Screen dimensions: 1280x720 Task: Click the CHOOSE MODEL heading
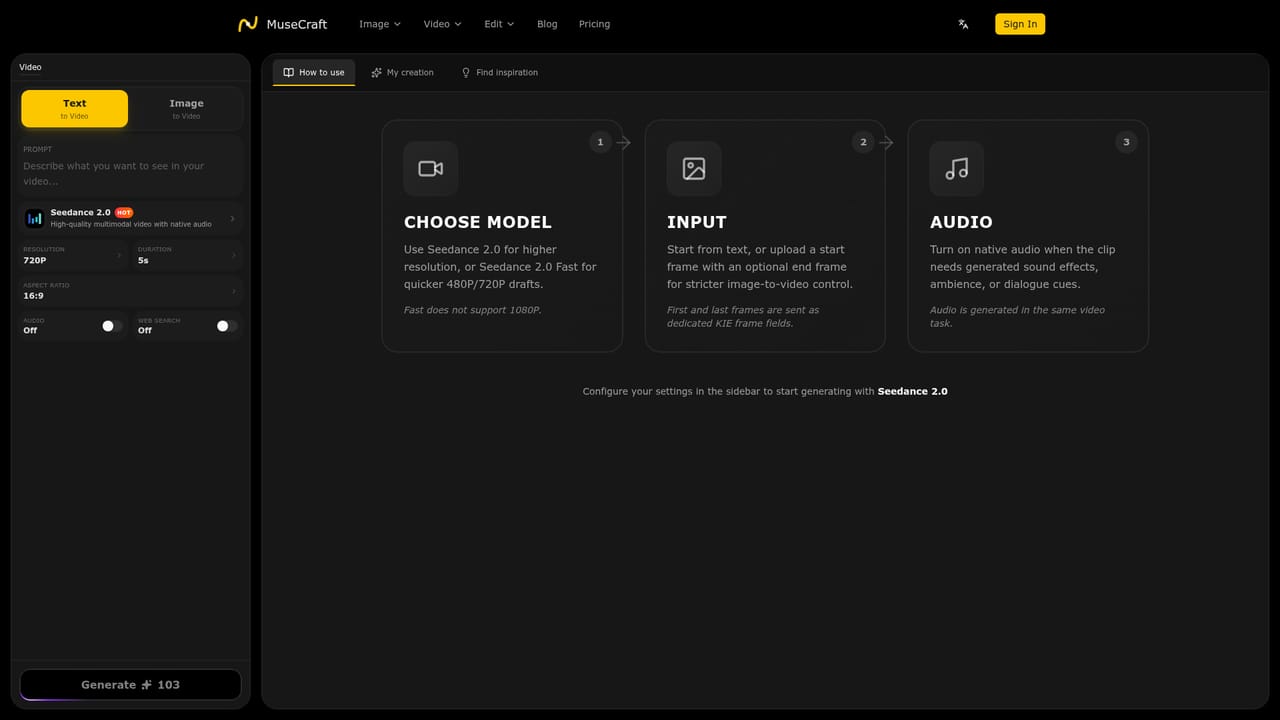(x=478, y=222)
